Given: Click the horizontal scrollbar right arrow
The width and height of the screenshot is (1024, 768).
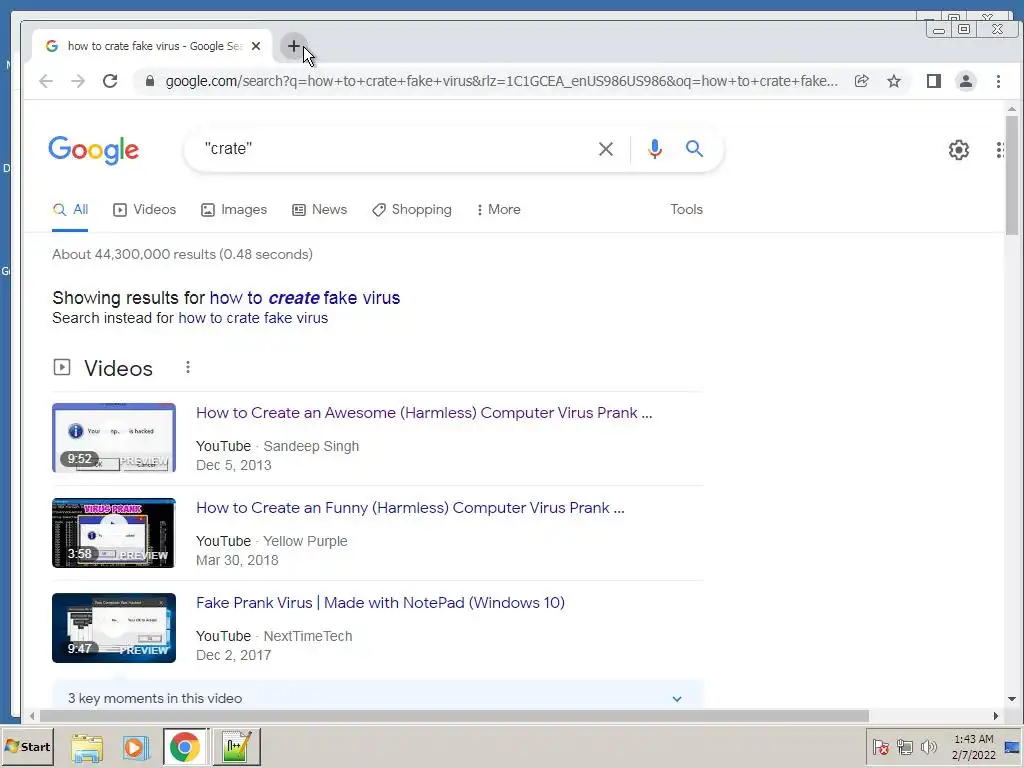Looking at the screenshot, I should pos(996,716).
